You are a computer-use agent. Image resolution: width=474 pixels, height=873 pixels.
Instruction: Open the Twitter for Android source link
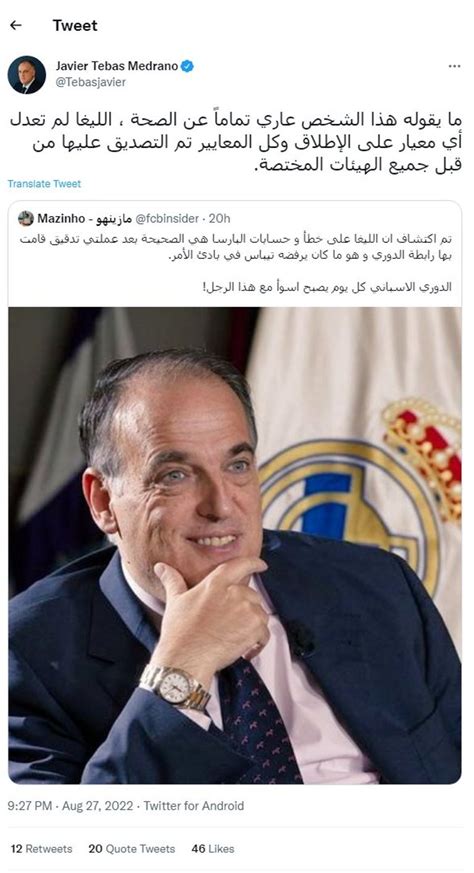(x=194, y=806)
